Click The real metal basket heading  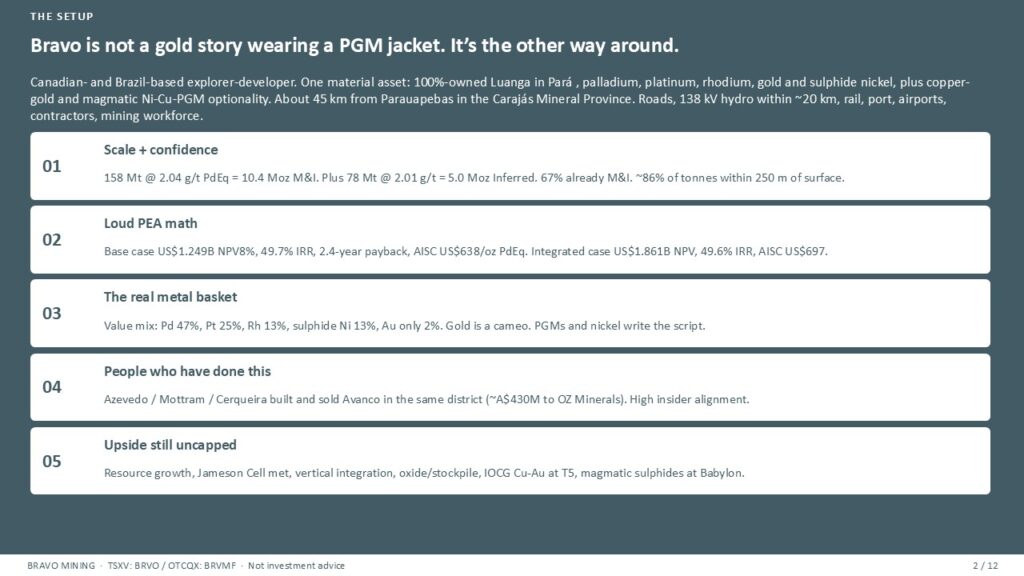point(170,297)
